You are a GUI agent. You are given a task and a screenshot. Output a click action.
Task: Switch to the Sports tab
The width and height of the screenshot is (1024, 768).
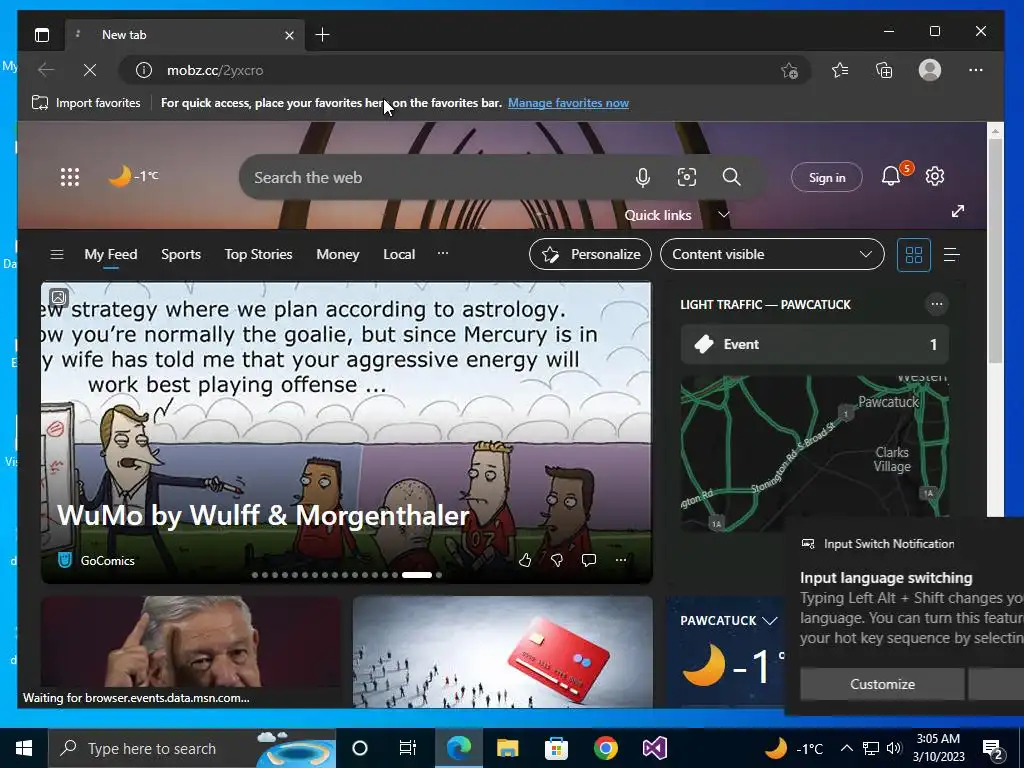click(181, 255)
